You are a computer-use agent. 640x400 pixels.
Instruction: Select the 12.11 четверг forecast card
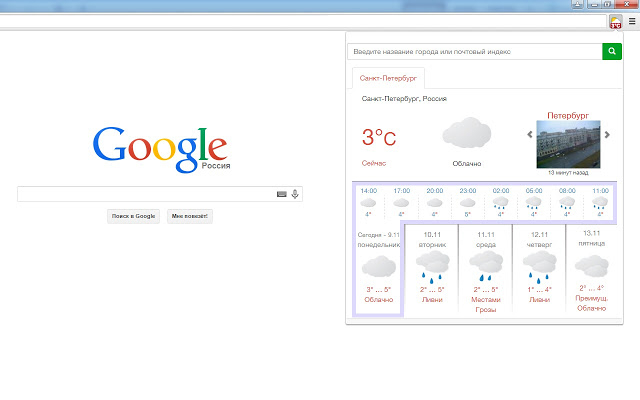(x=539, y=269)
